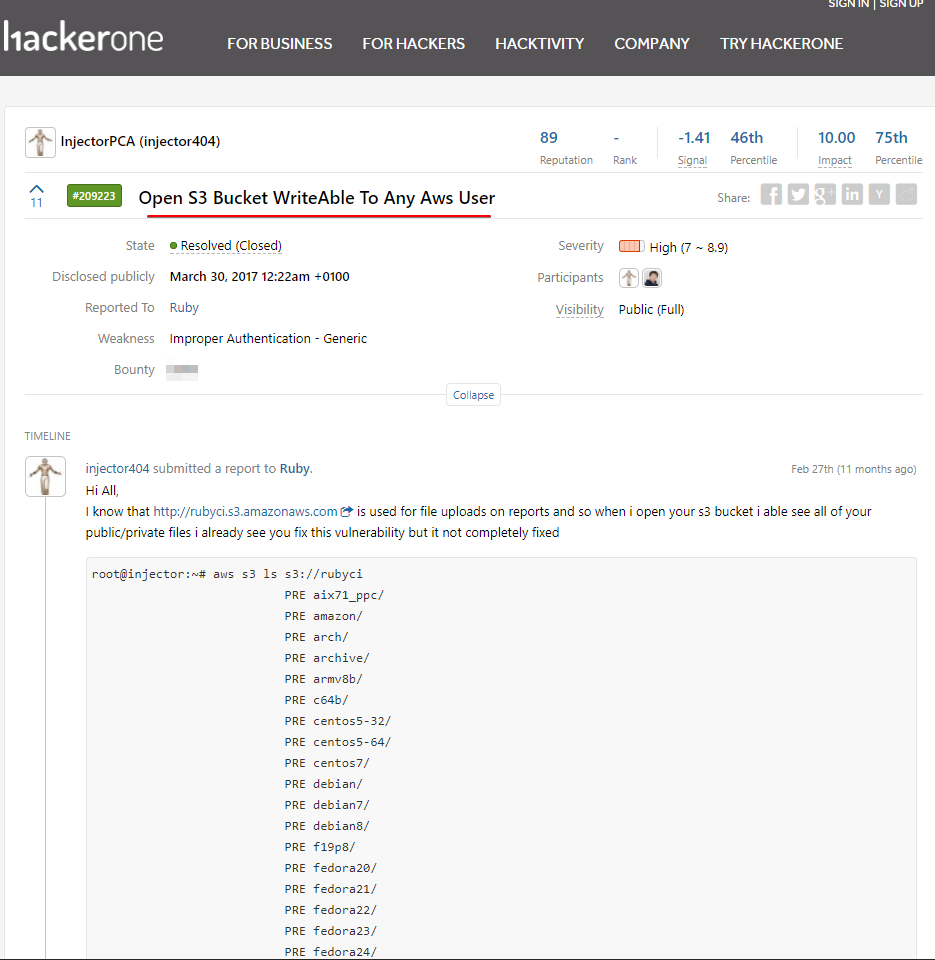This screenshot has width=935, height=960.
Task: Open injector404 user link in timeline
Action: 118,468
